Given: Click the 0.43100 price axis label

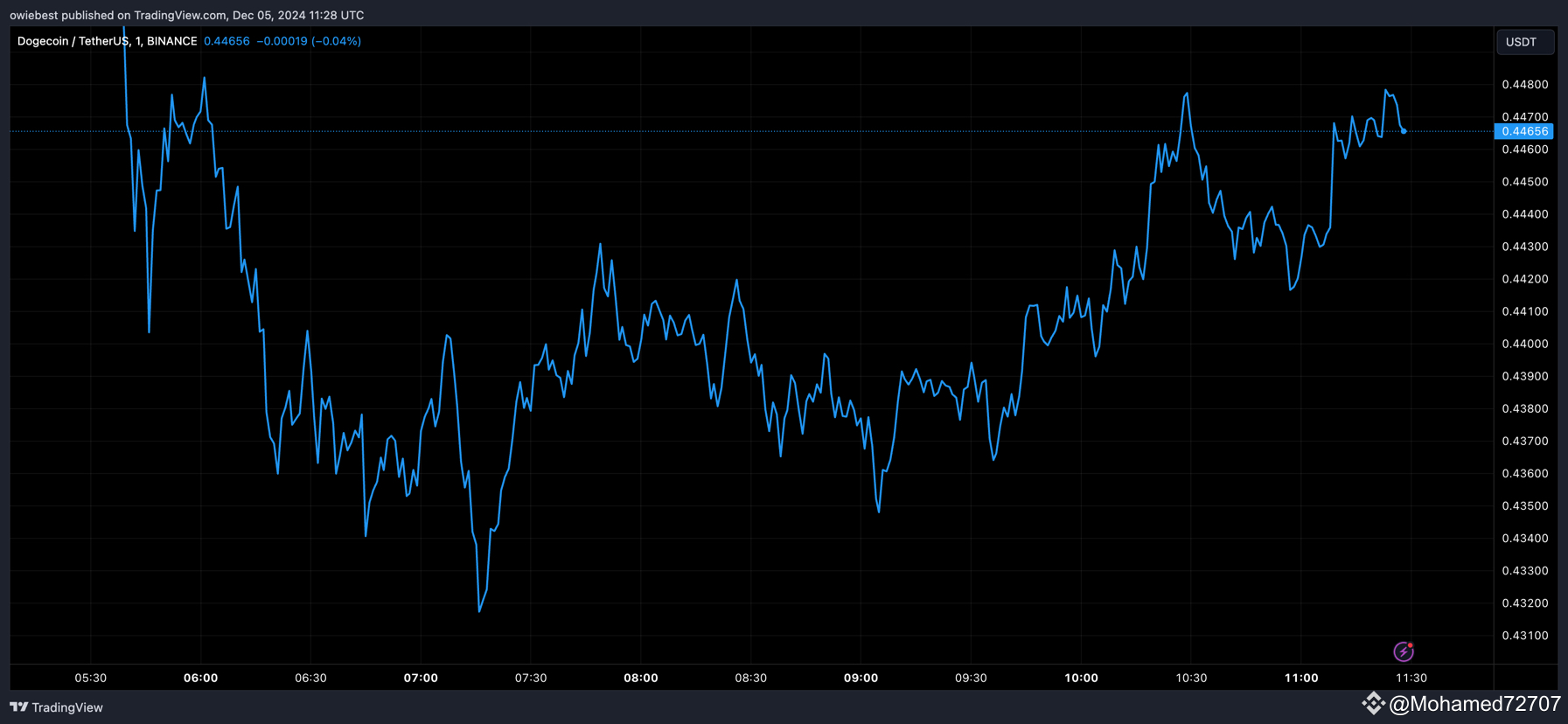Looking at the screenshot, I should [x=1524, y=636].
